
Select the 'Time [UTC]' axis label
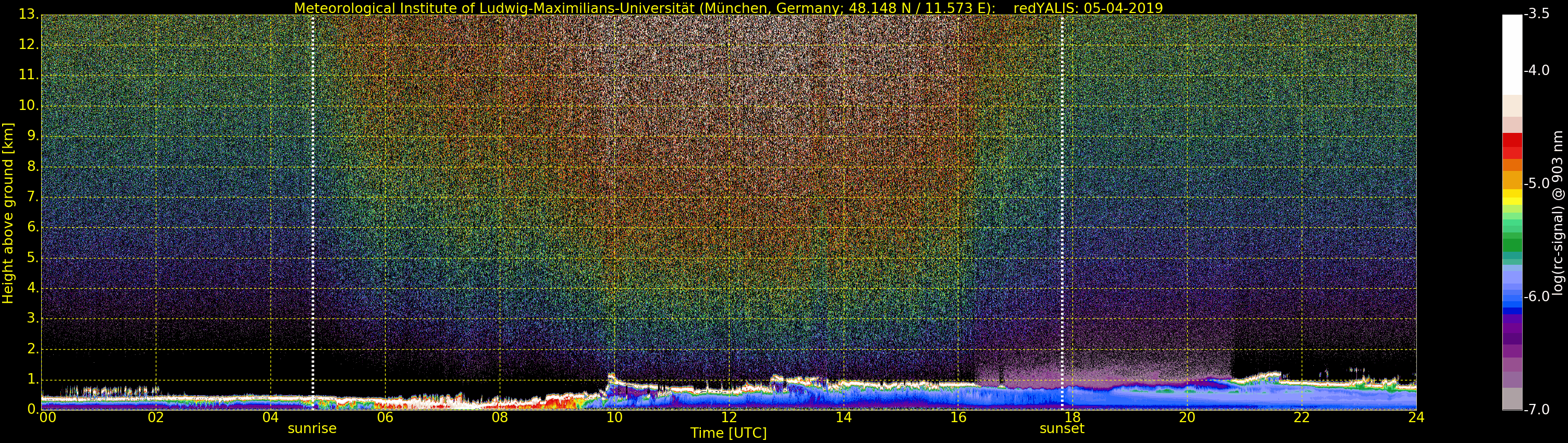click(x=729, y=433)
